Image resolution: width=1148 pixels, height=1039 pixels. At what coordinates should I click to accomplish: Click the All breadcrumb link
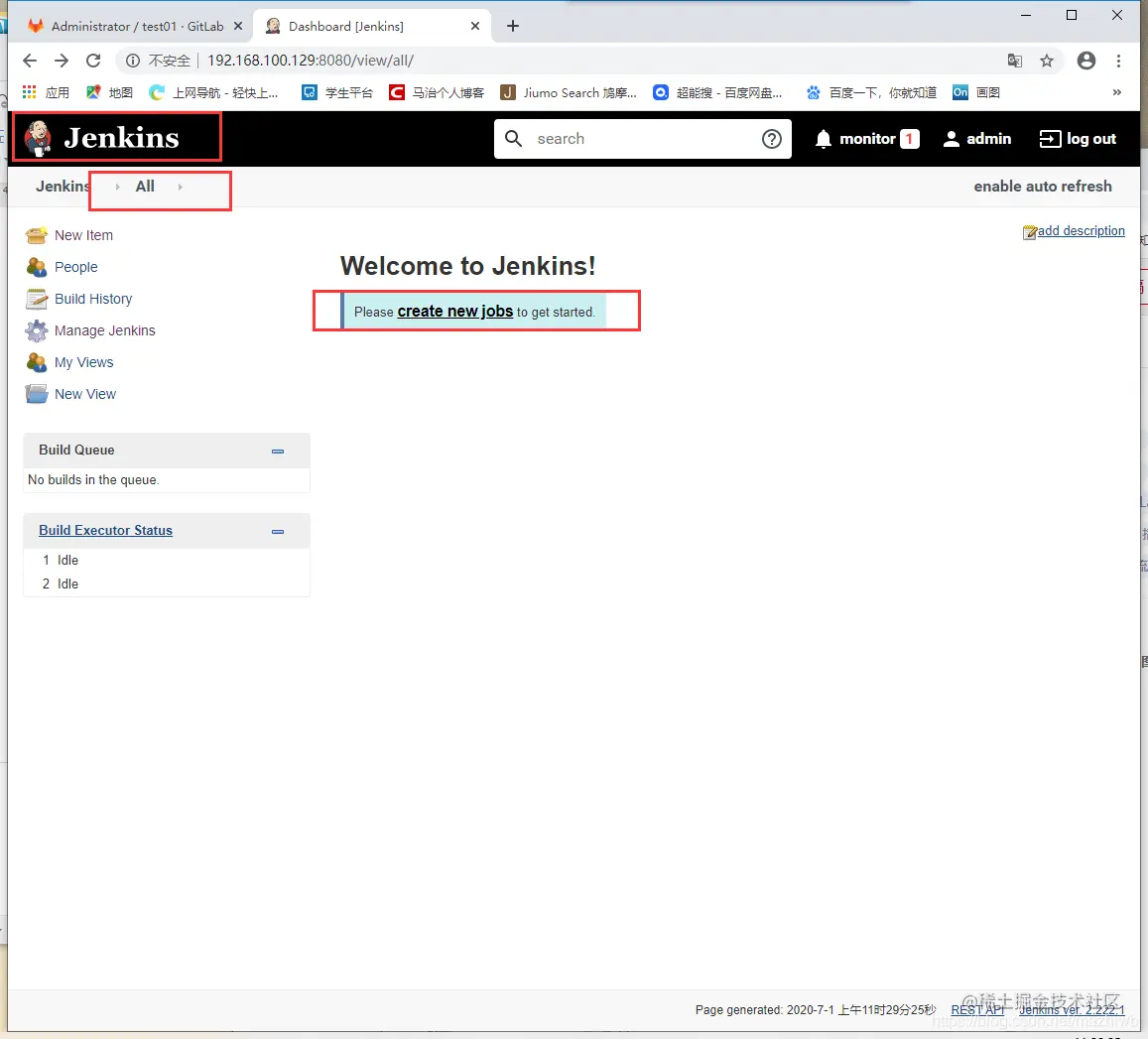pyautogui.click(x=145, y=187)
